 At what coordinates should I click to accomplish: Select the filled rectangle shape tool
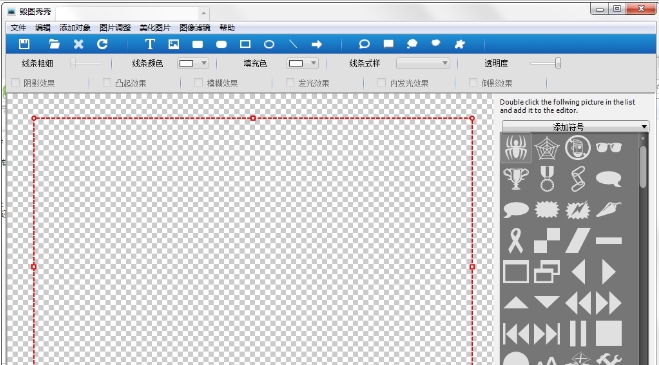click(198, 45)
